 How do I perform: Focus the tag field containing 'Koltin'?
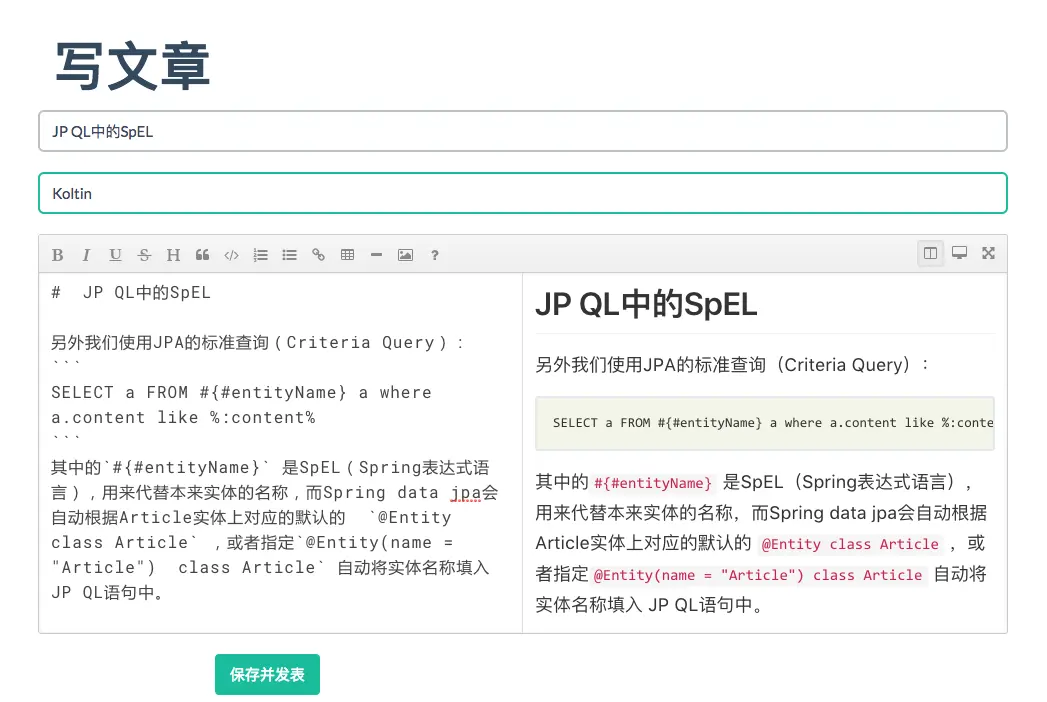coord(523,193)
